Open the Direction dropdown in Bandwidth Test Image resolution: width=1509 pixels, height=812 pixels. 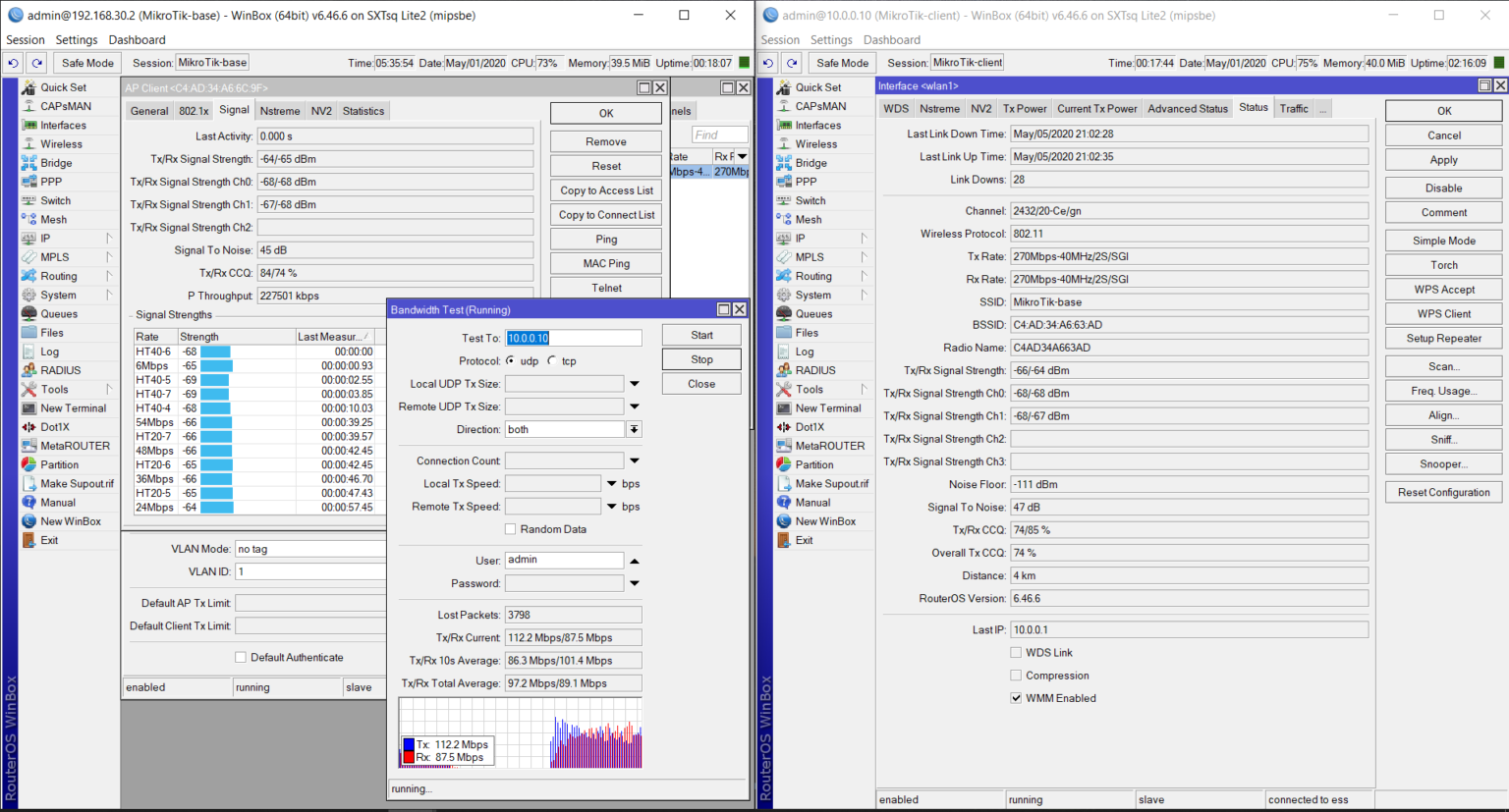pyautogui.click(x=635, y=429)
